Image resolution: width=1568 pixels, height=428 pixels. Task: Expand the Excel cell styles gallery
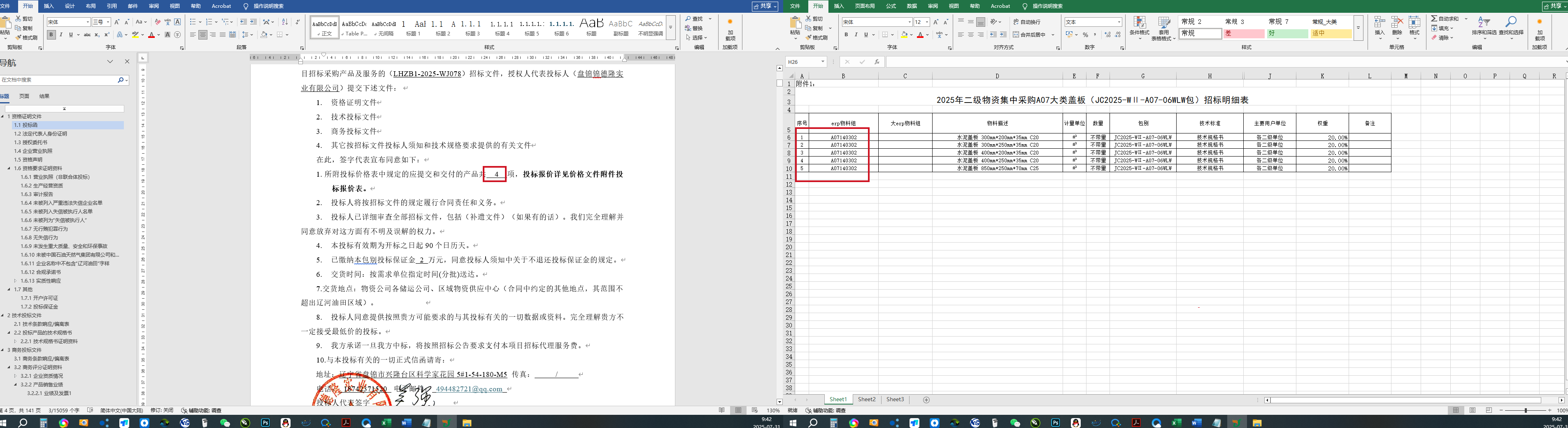(x=1358, y=28)
